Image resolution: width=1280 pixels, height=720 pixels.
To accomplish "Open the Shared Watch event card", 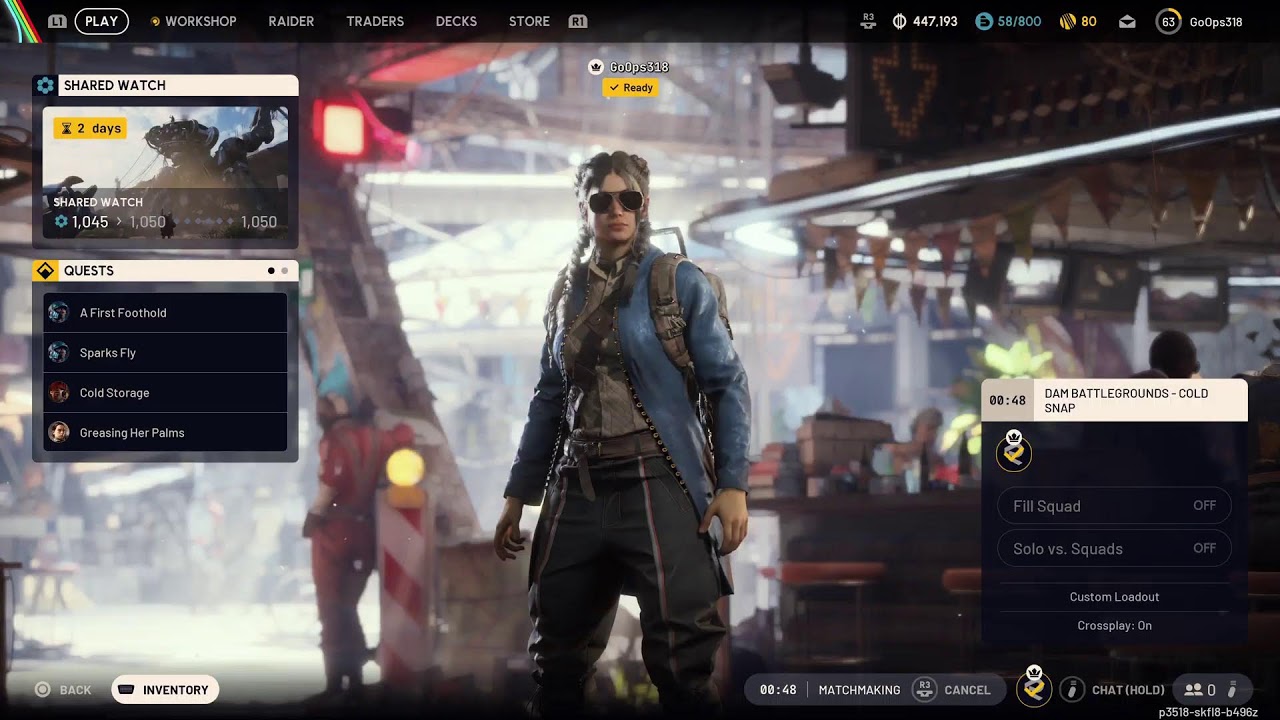I will 165,173.
